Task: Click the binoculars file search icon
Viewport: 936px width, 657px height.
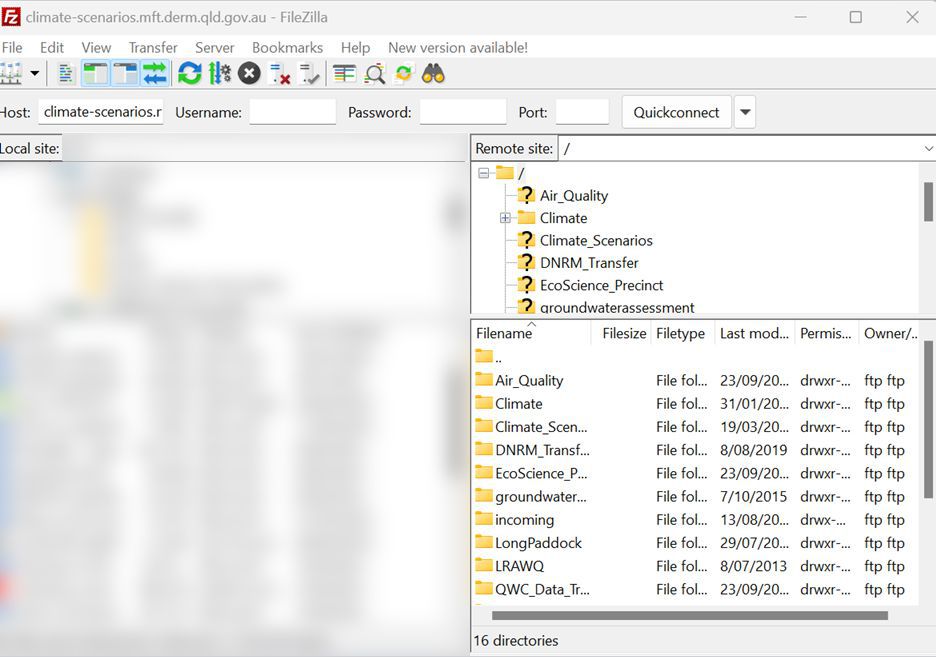Action: [x=433, y=73]
